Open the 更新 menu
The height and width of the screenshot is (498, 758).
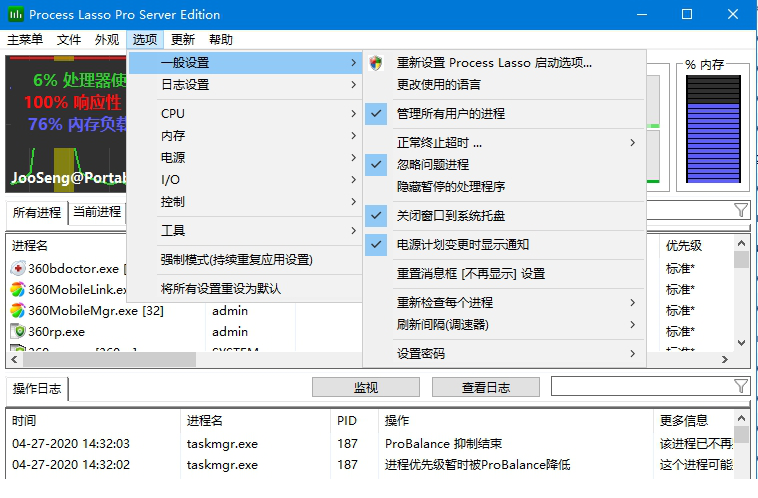pos(183,40)
